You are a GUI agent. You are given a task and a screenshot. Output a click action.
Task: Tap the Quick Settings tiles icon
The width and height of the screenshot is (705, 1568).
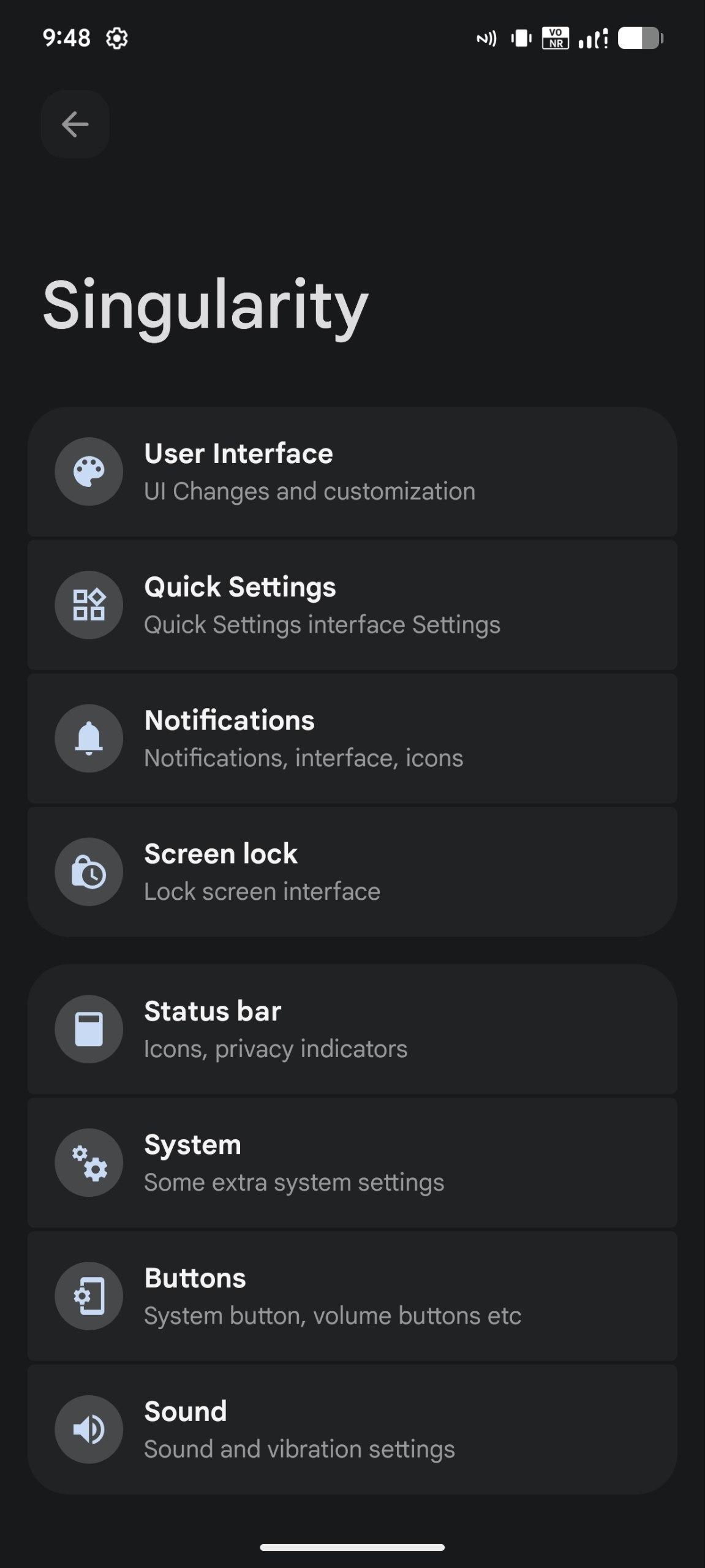(89, 605)
